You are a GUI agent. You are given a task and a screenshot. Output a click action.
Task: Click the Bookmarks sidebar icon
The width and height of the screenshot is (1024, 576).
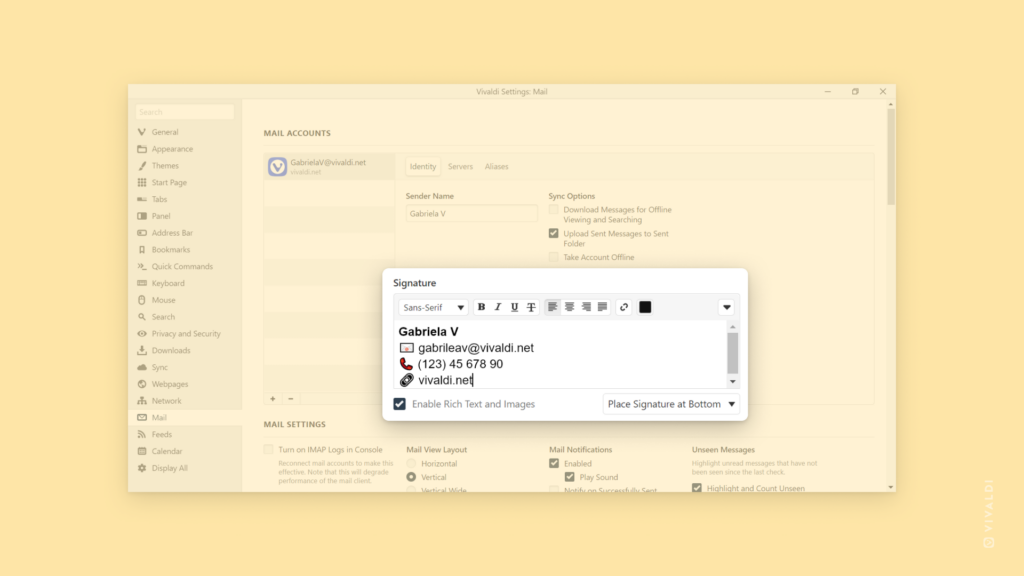coord(142,249)
